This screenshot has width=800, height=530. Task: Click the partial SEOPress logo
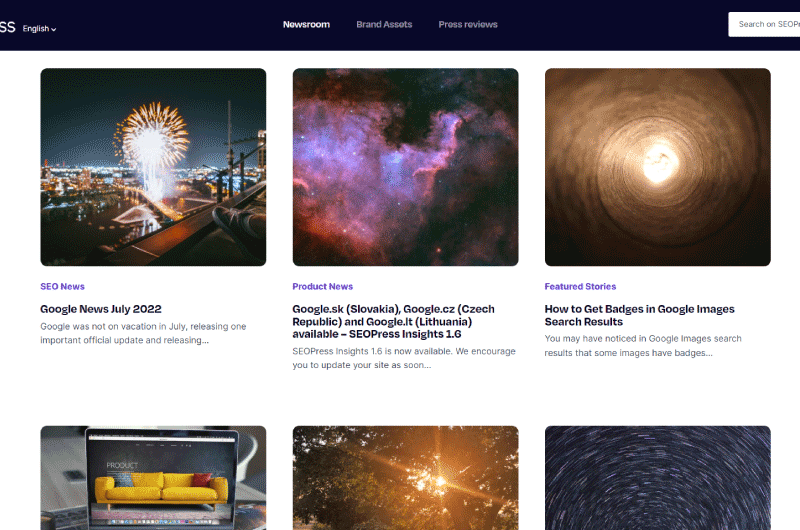(8, 27)
